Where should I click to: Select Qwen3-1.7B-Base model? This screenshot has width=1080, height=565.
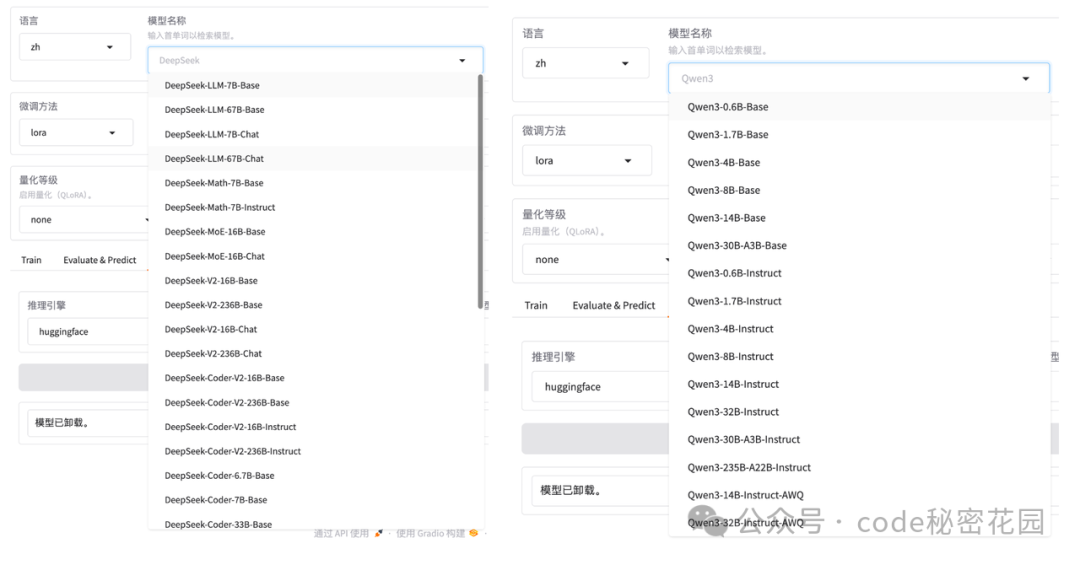(x=859, y=134)
